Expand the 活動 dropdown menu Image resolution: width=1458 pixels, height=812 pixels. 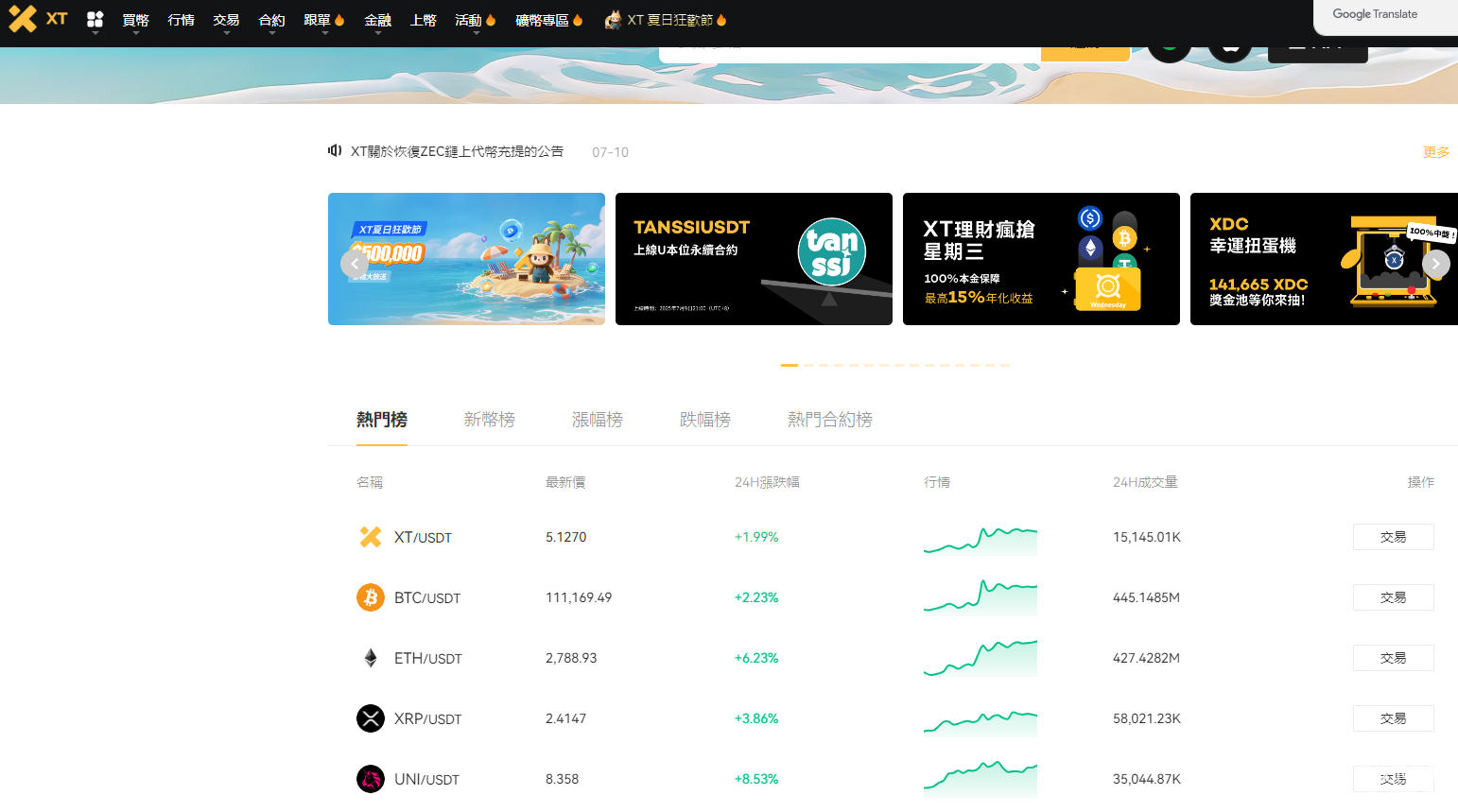point(475,21)
